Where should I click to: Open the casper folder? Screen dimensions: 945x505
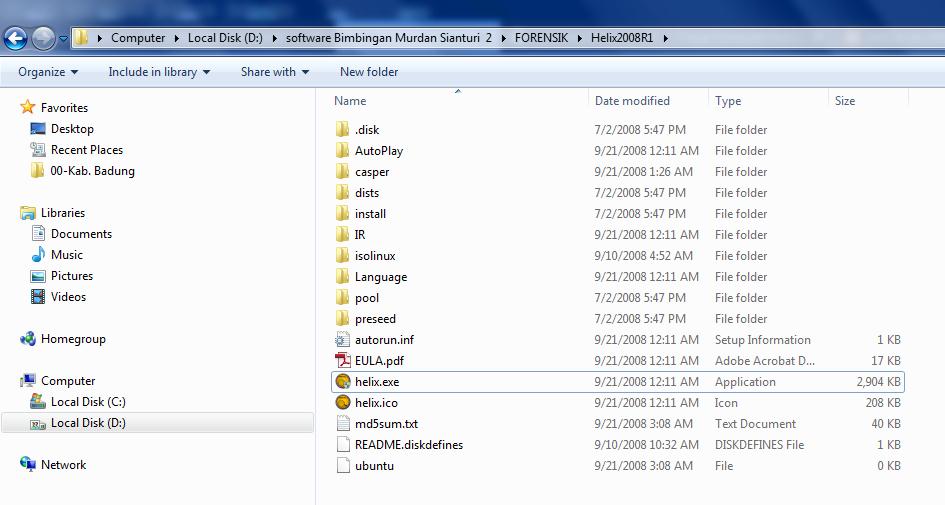372,172
